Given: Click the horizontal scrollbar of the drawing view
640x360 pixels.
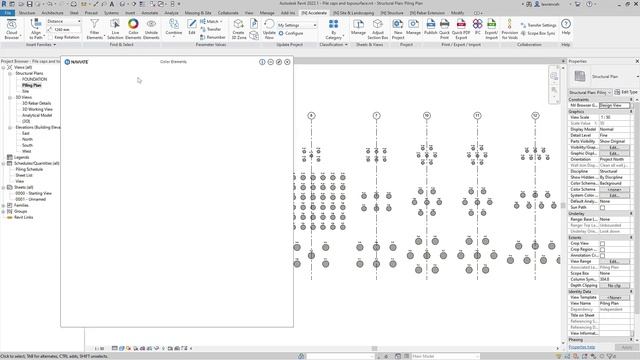Looking at the screenshot, I should click(374, 349).
